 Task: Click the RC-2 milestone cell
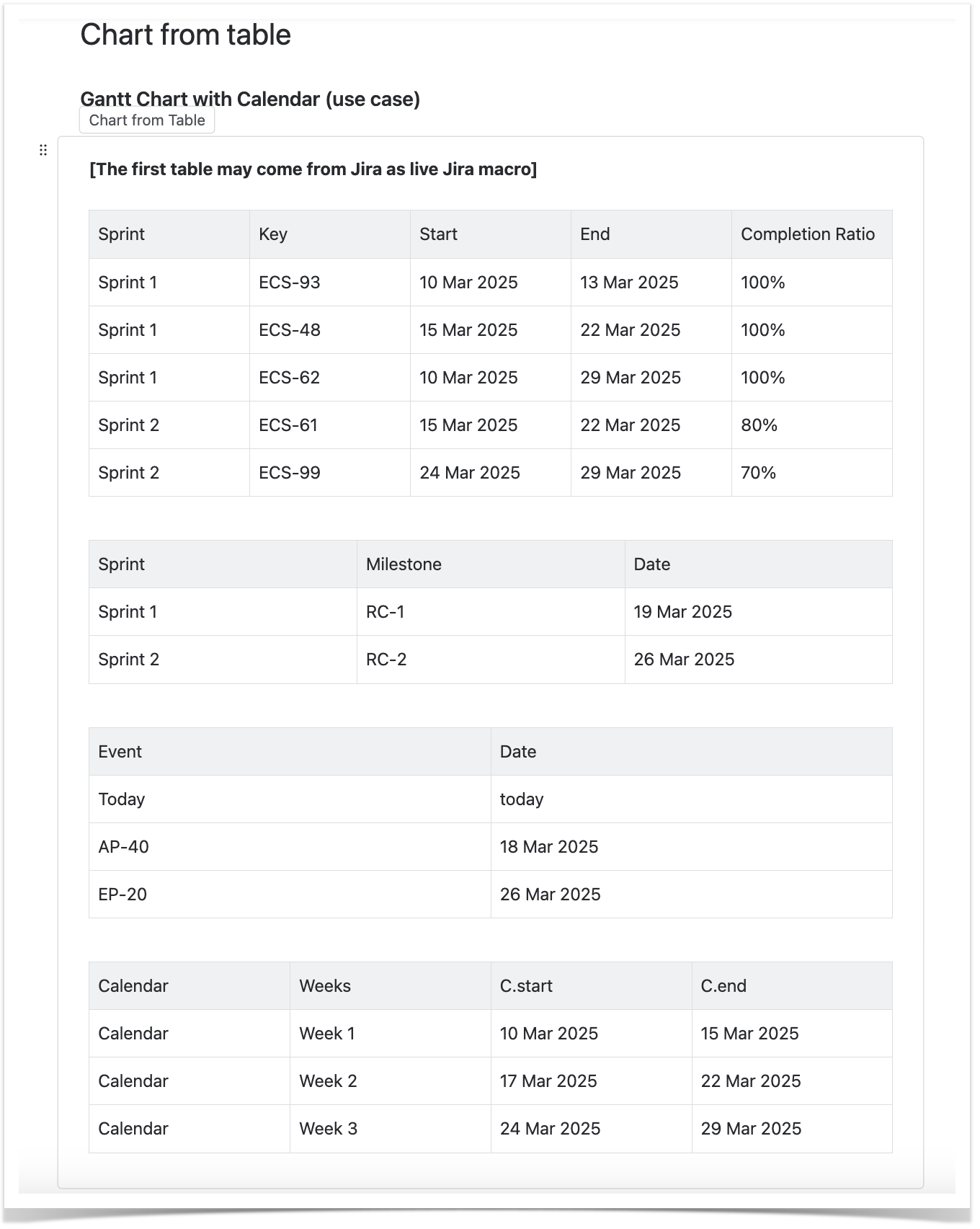click(386, 660)
